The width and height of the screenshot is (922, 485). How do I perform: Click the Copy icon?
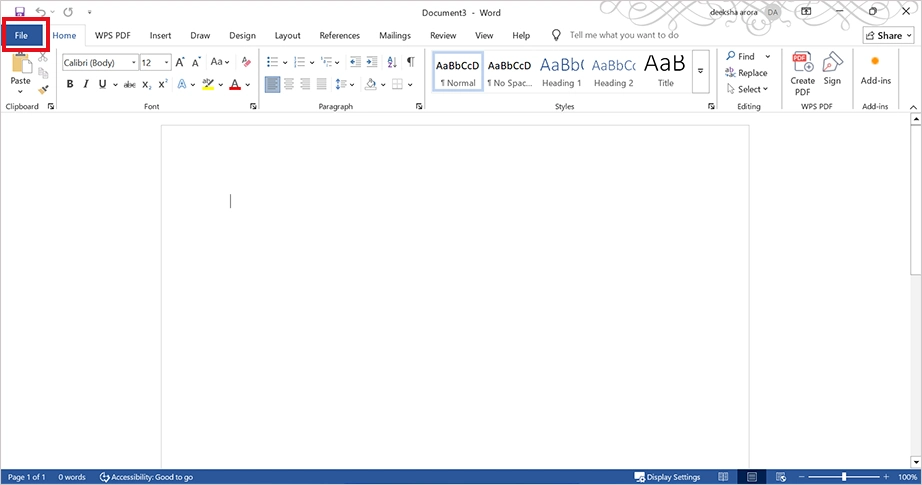coord(43,73)
